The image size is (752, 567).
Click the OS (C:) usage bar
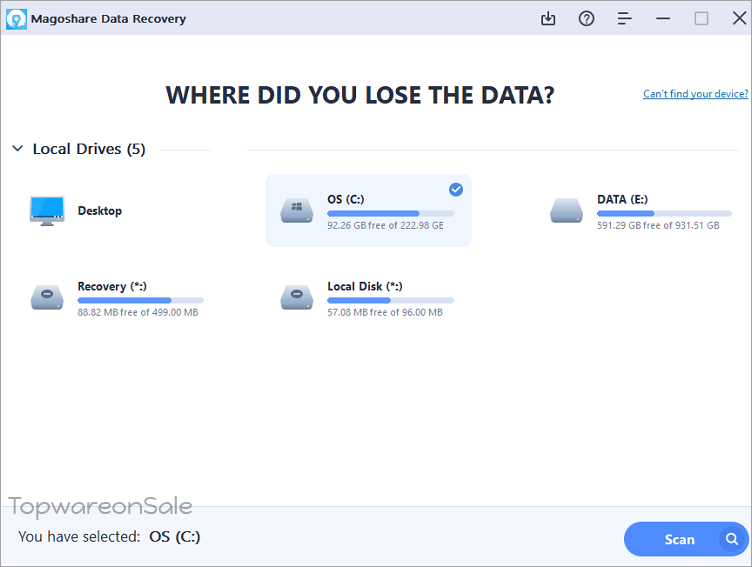tap(390, 213)
